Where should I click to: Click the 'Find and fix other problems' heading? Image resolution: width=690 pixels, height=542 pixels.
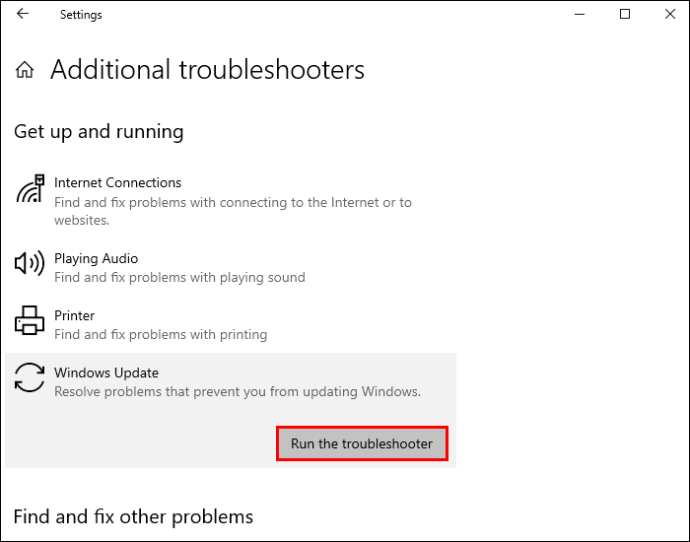[x=133, y=517]
